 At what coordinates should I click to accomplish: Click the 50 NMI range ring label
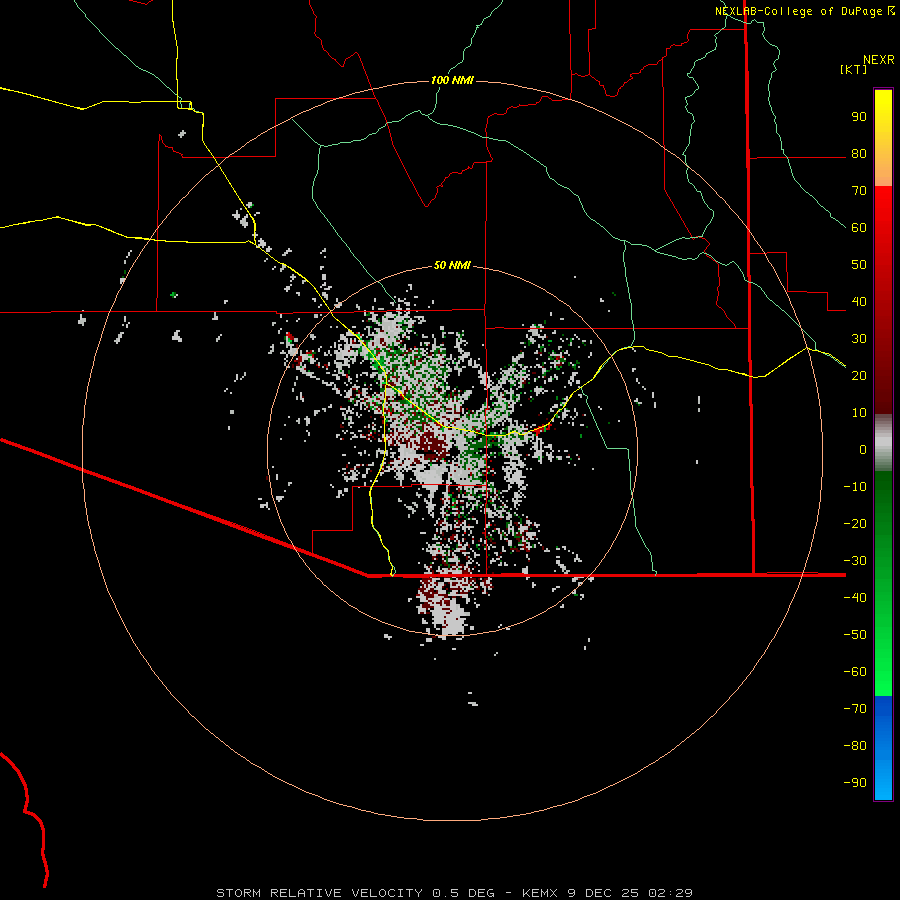(x=452, y=265)
